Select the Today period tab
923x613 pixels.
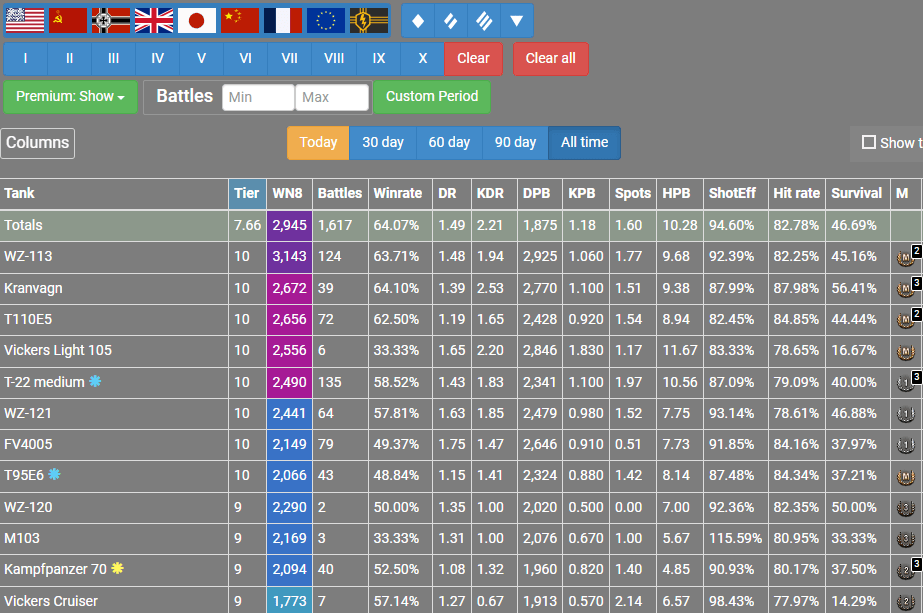[x=318, y=143]
